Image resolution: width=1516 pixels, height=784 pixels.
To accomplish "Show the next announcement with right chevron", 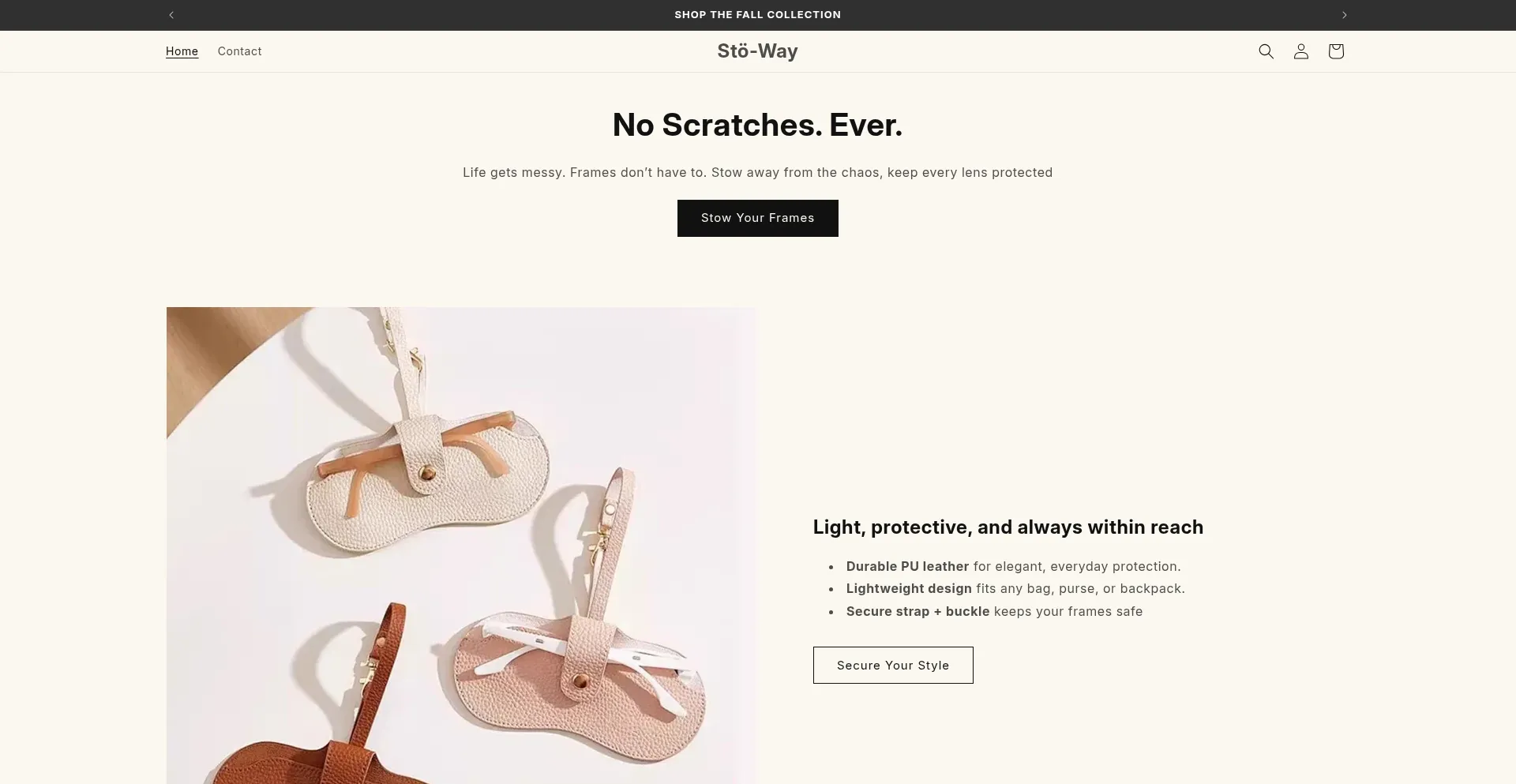I will pos(1344,15).
